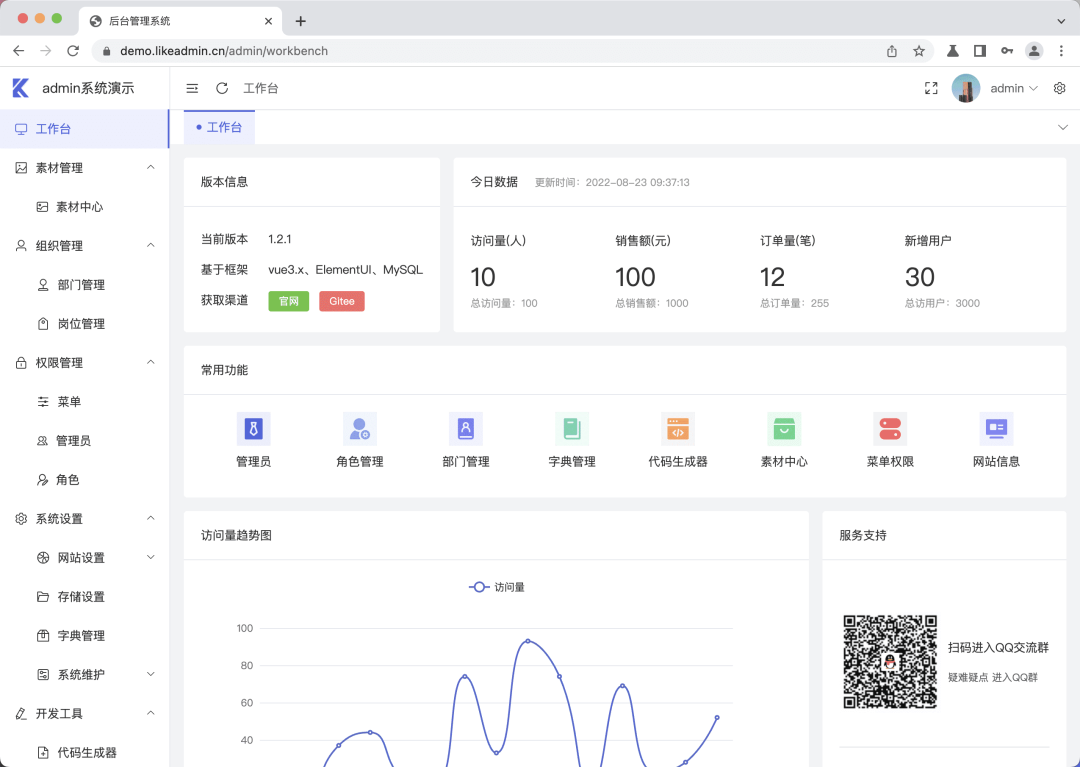Image resolution: width=1080 pixels, height=767 pixels.
Task: Click the 字典管理 shortcut icon in 常用功能
Action: click(572, 429)
